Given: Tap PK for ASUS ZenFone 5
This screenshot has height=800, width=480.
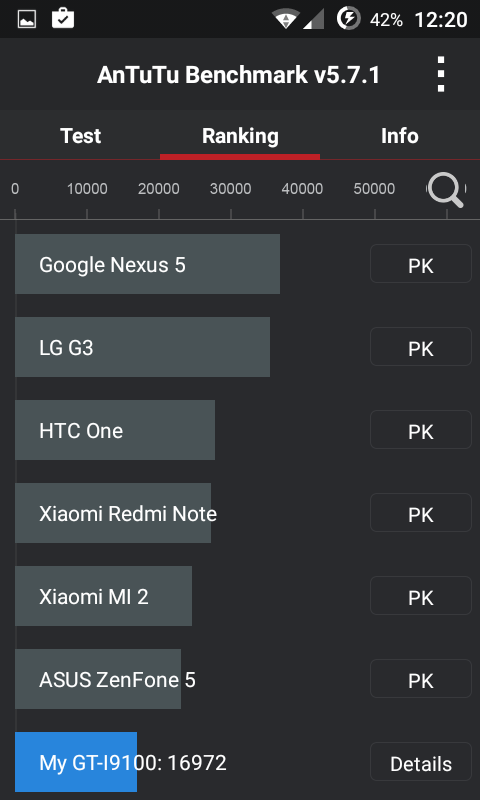Looking at the screenshot, I should click(421, 679).
